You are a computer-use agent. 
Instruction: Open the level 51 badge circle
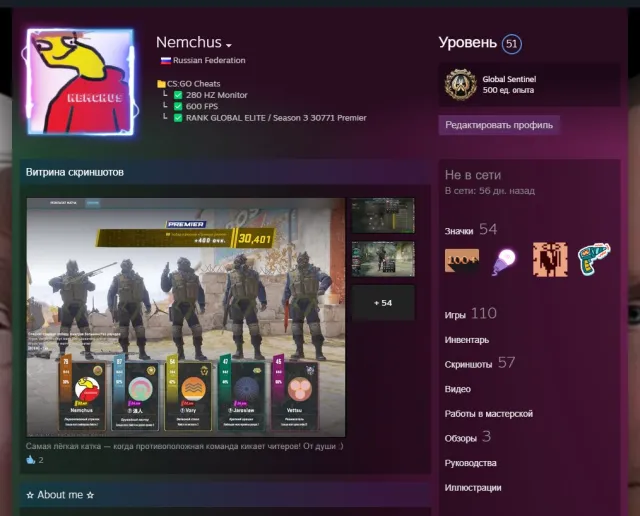click(511, 44)
